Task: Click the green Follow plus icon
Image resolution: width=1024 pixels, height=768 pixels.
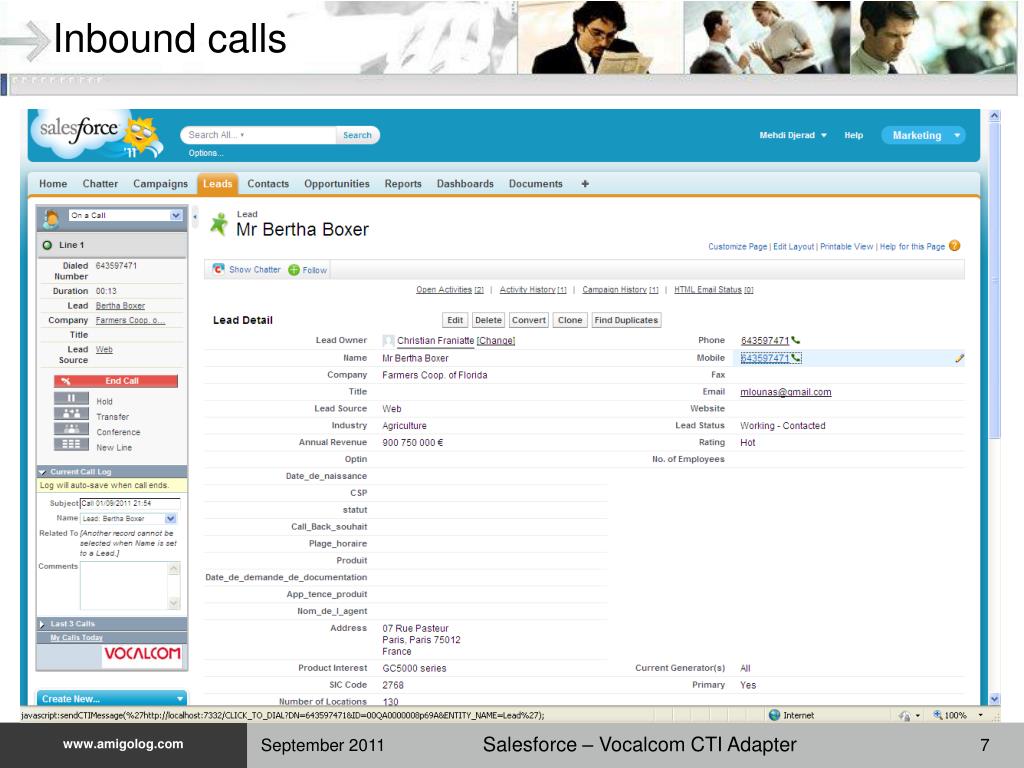Action: 294,270
